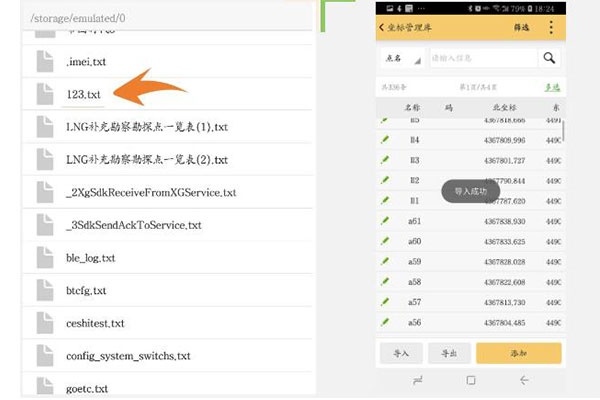Open the 123.txt file
600x400 pixels.
[x=86, y=94]
